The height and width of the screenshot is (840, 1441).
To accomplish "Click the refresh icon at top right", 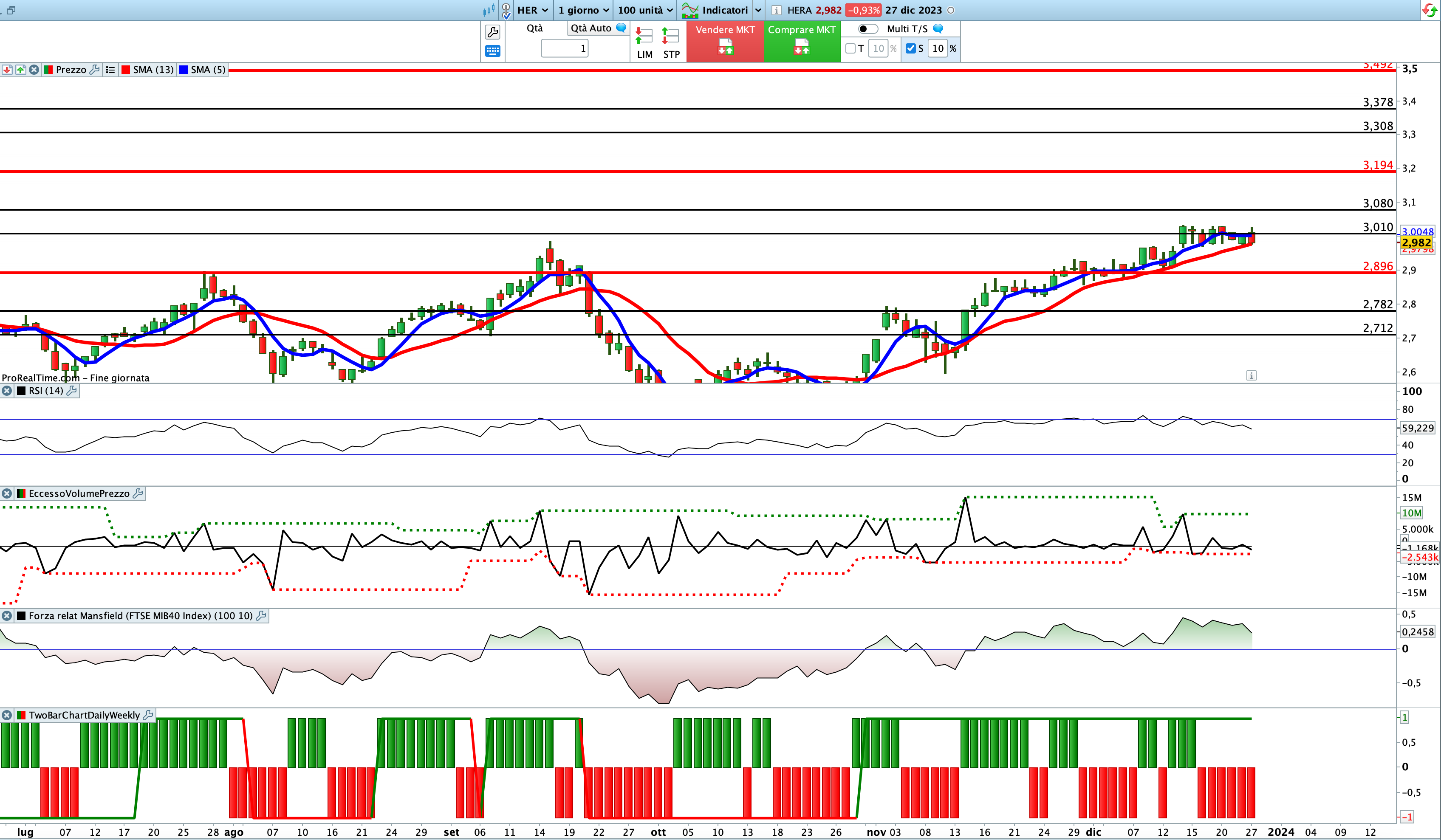I will pyautogui.click(x=1430, y=10).
